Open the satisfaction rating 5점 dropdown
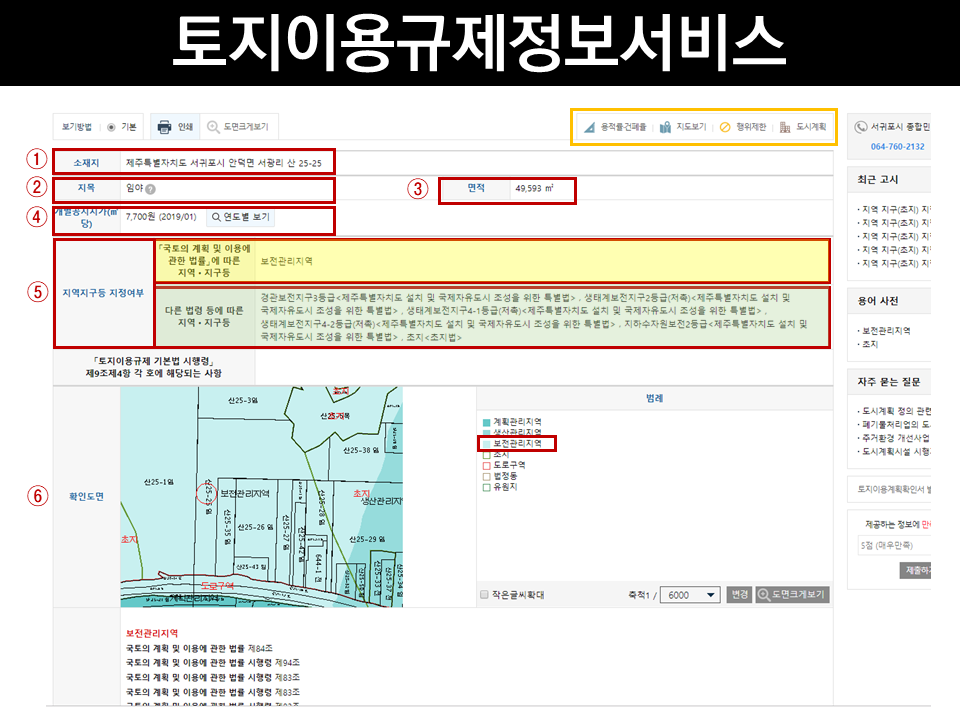This screenshot has width=960, height=720. pyautogui.click(x=893, y=545)
